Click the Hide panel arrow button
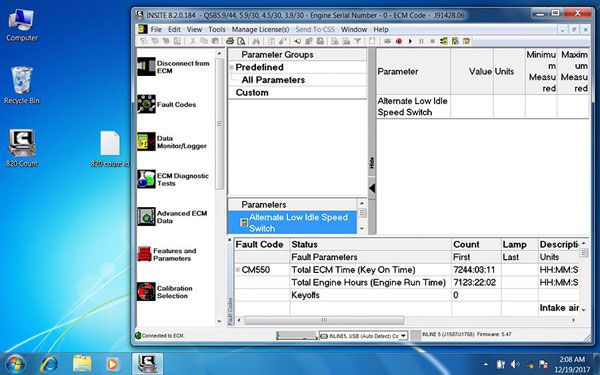The width and height of the screenshot is (600, 375). tap(372, 188)
